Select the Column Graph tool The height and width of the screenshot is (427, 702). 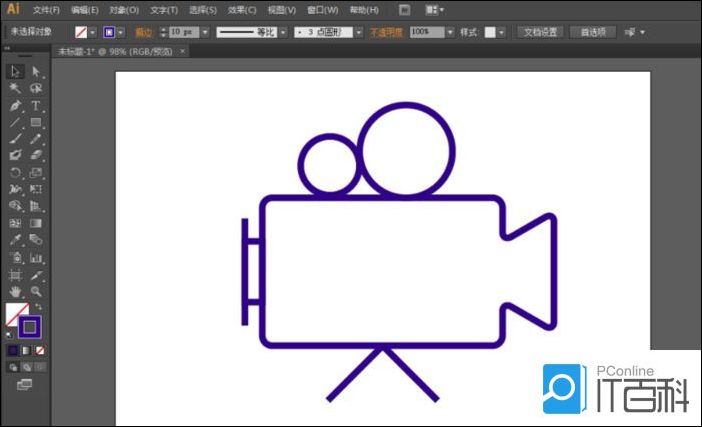36,257
